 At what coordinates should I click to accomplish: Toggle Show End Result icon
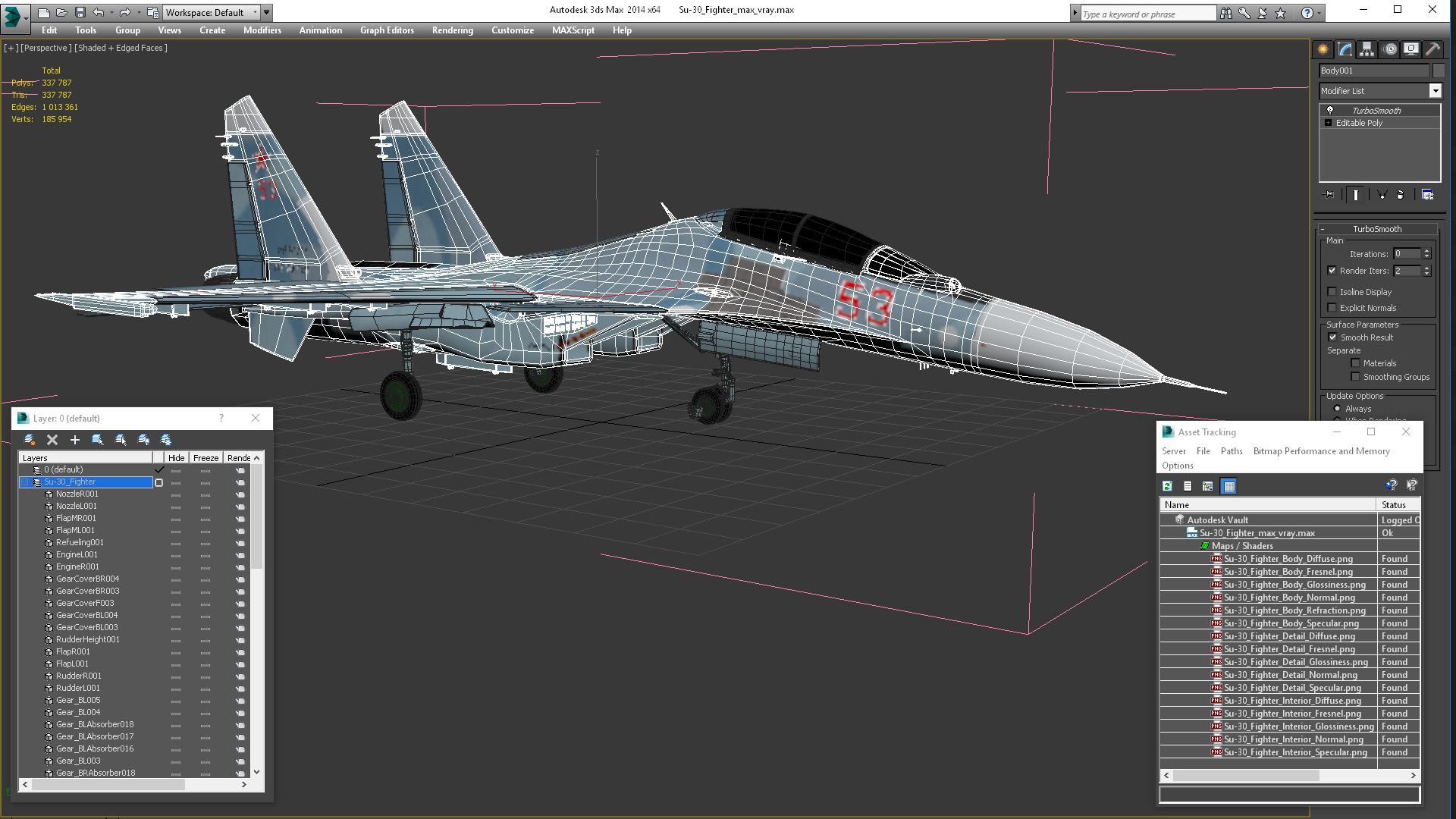pos(1355,195)
